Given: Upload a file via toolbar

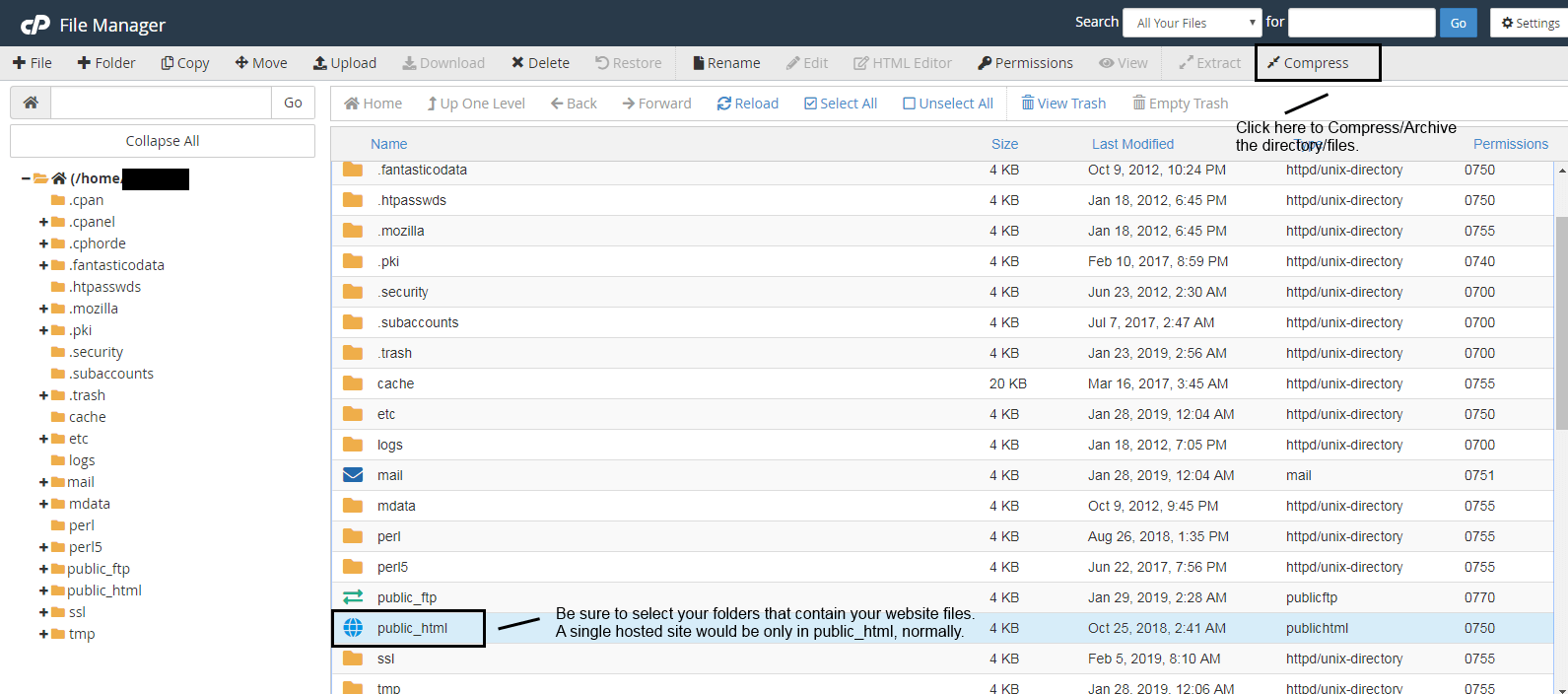Looking at the screenshot, I should (x=345, y=63).
